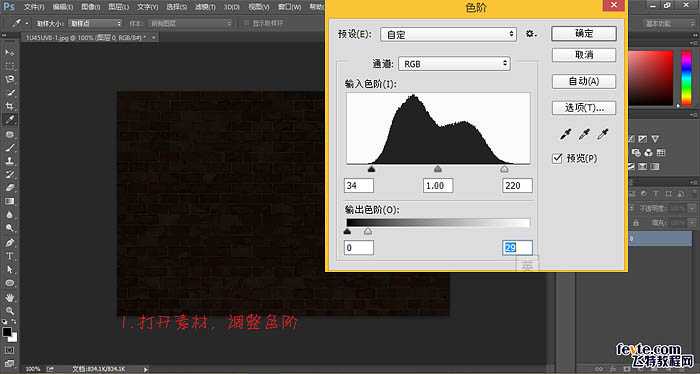Select the Dodge tool

coord(9,228)
